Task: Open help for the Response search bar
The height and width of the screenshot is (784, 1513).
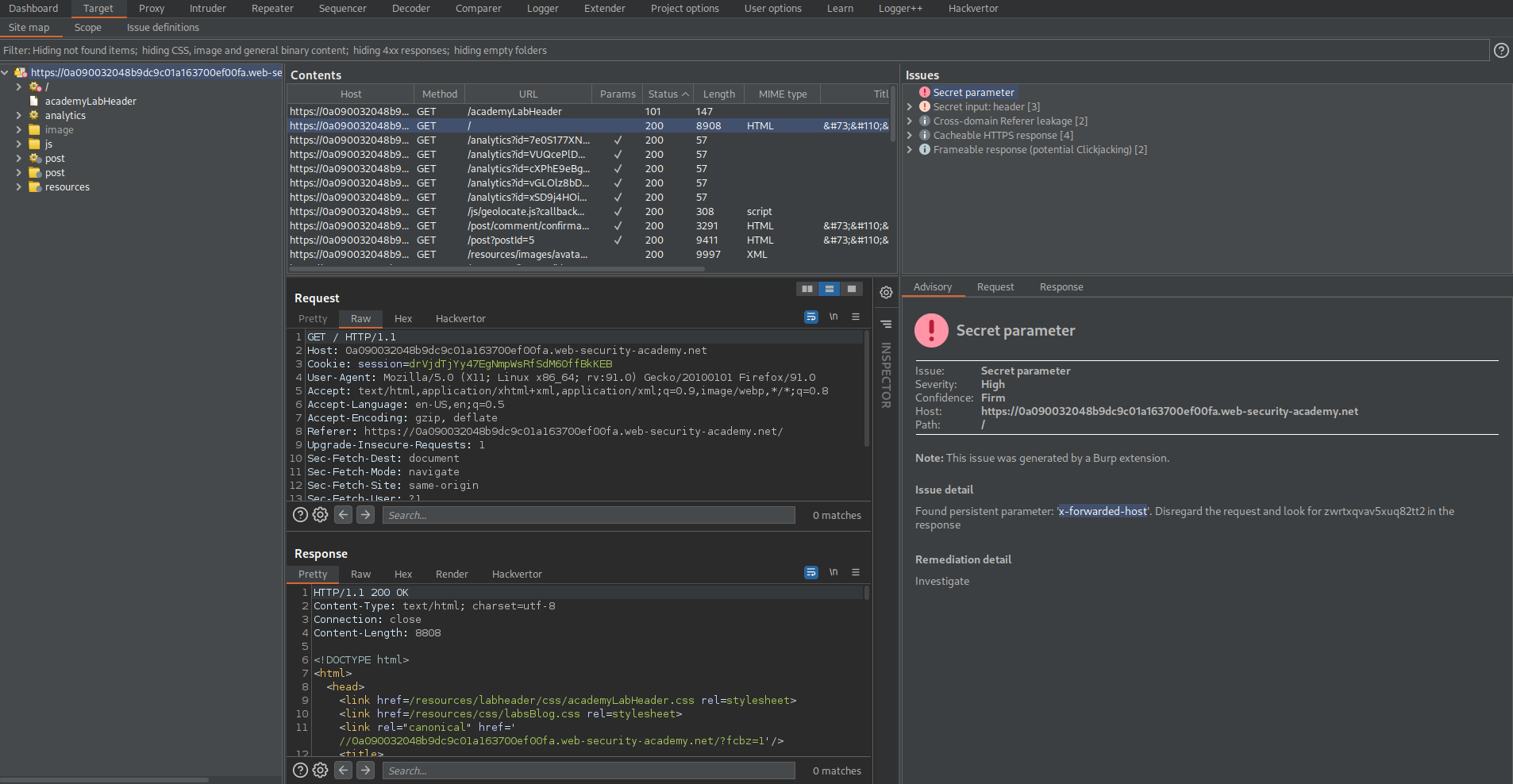Action: coord(300,771)
